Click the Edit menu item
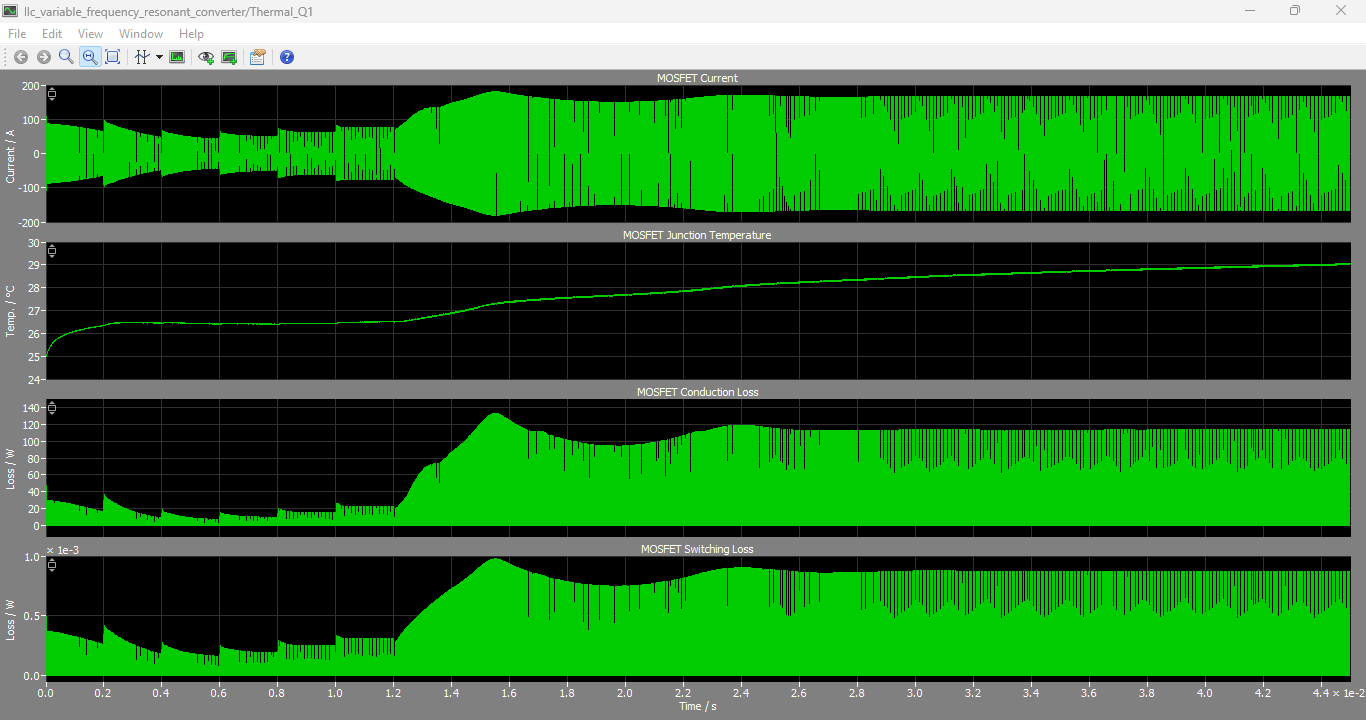Image resolution: width=1366 pixels, height=720 pixels. click(52, 34)
